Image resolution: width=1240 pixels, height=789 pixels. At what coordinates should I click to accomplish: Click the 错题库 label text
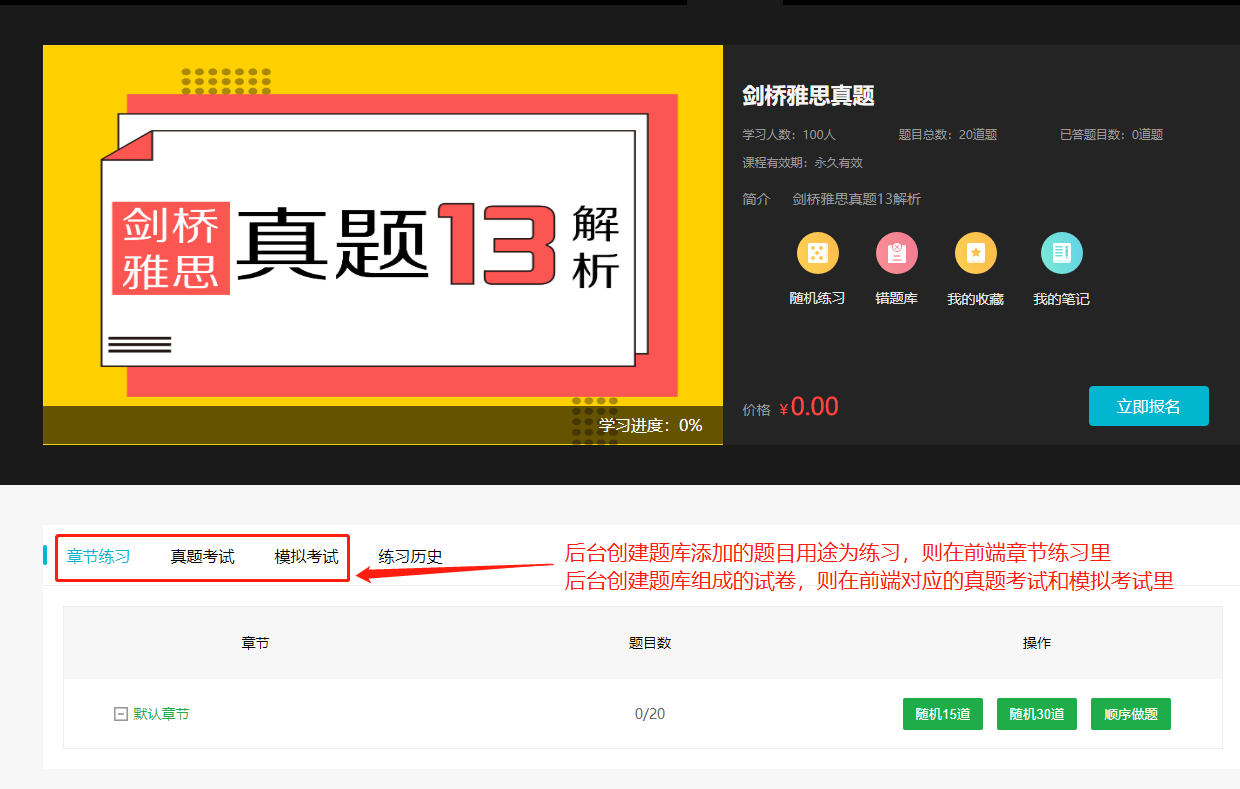(897, 298)
